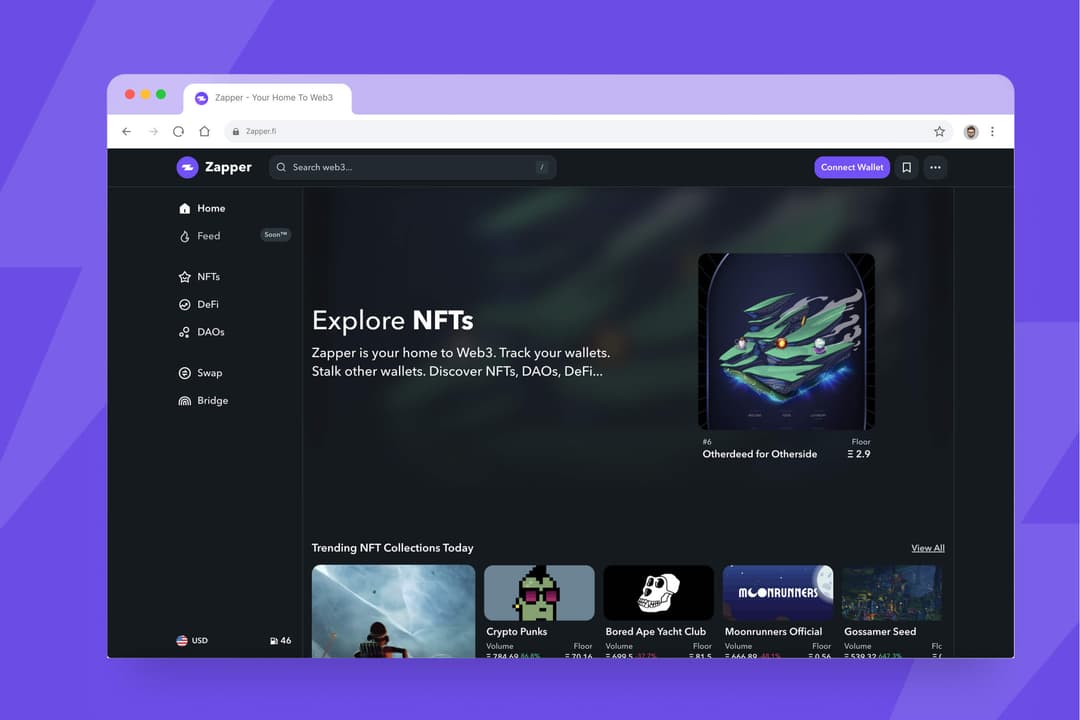Click the DeFi sidebar icon

coord(186,304)
